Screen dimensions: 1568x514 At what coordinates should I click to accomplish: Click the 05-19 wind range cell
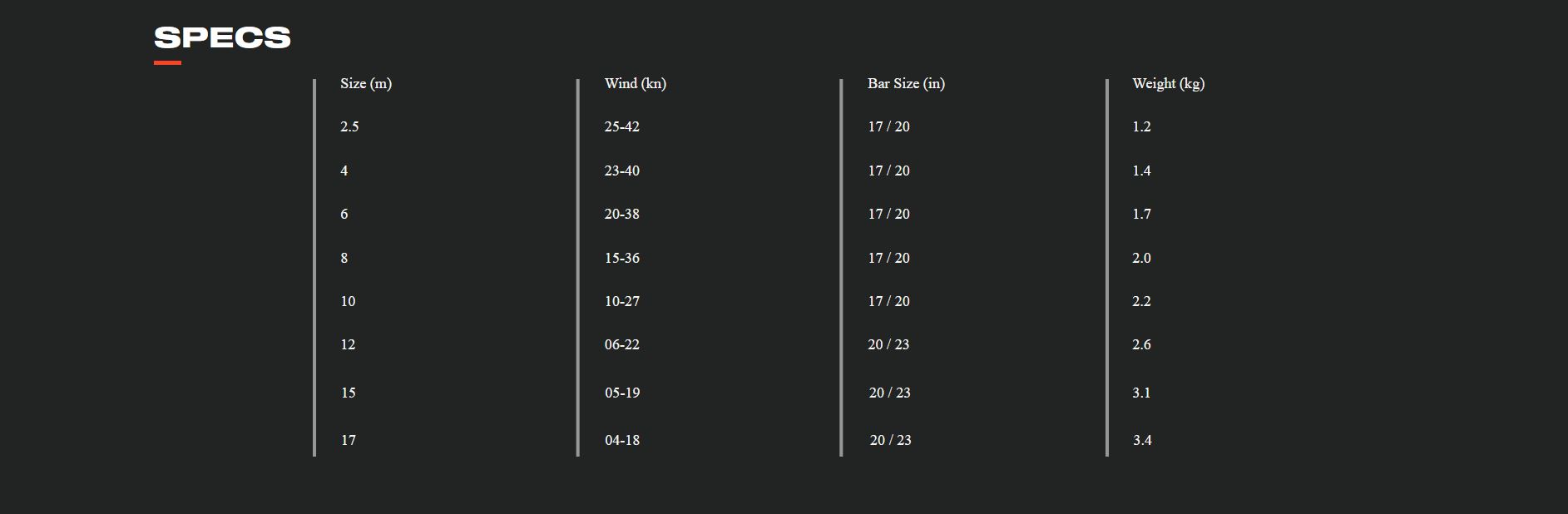622,393
